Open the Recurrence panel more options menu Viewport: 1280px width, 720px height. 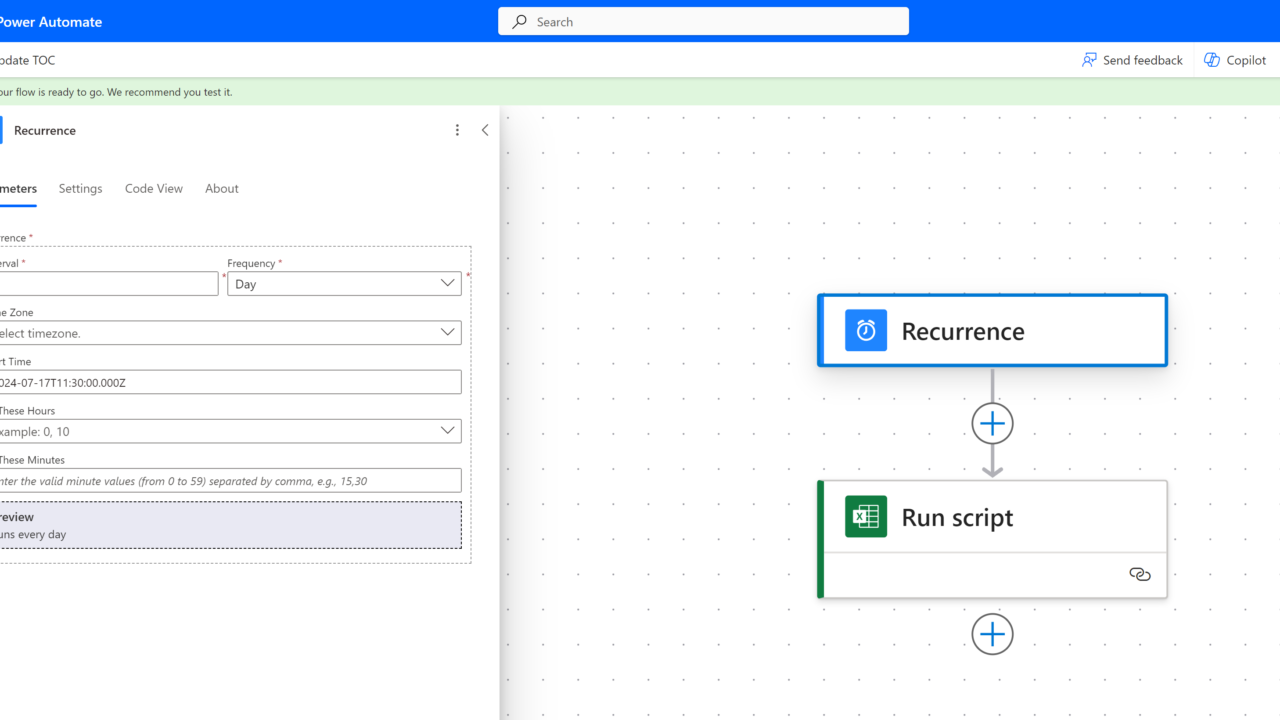point(457,130)
